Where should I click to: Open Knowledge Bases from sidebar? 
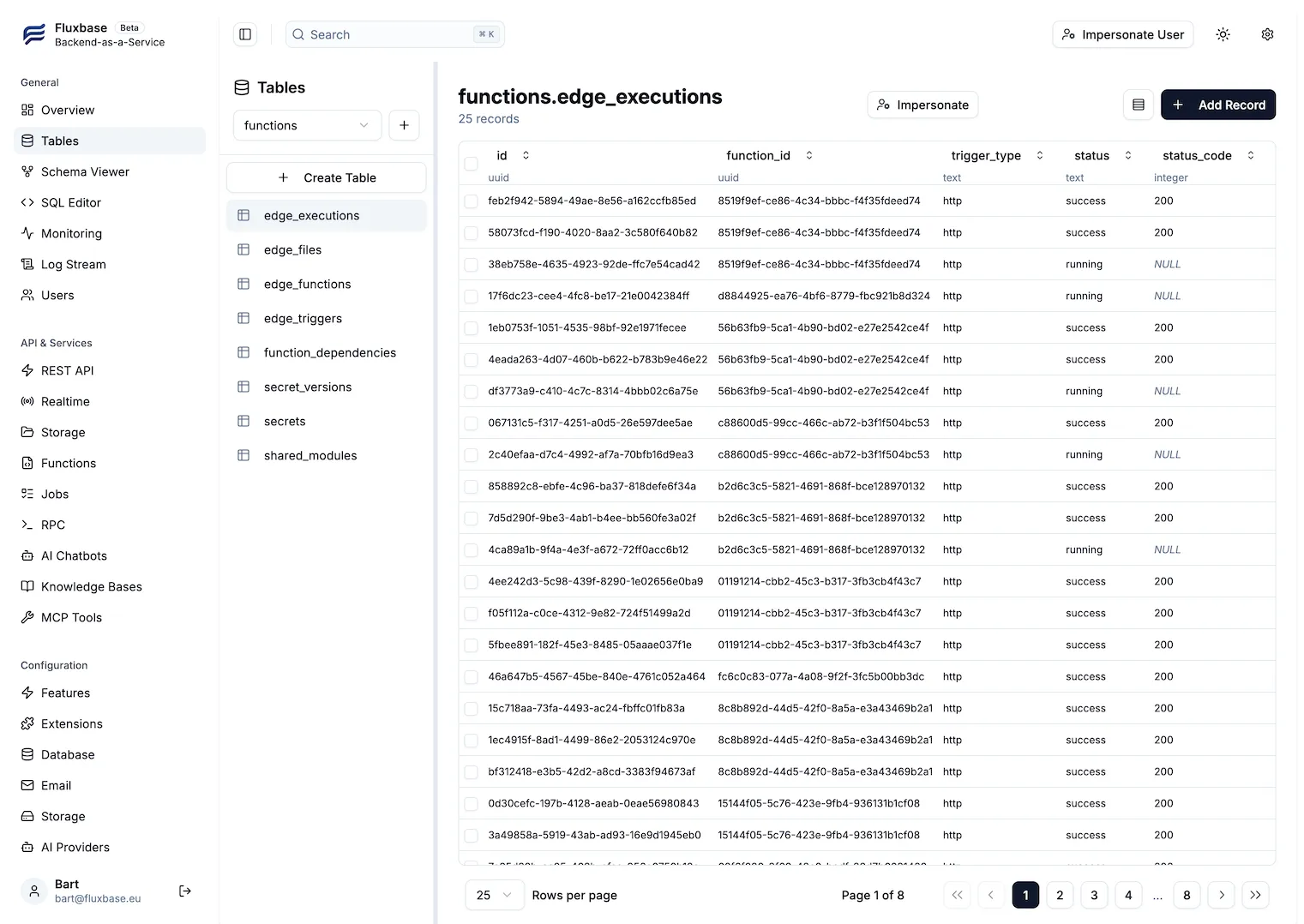pyautogui.click(x=91, y=586)
